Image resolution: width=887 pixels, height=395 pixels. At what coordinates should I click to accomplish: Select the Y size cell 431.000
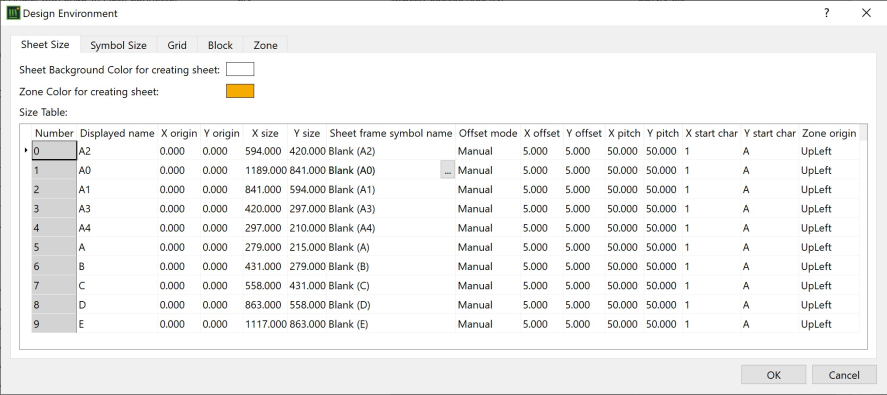(307, 286)
